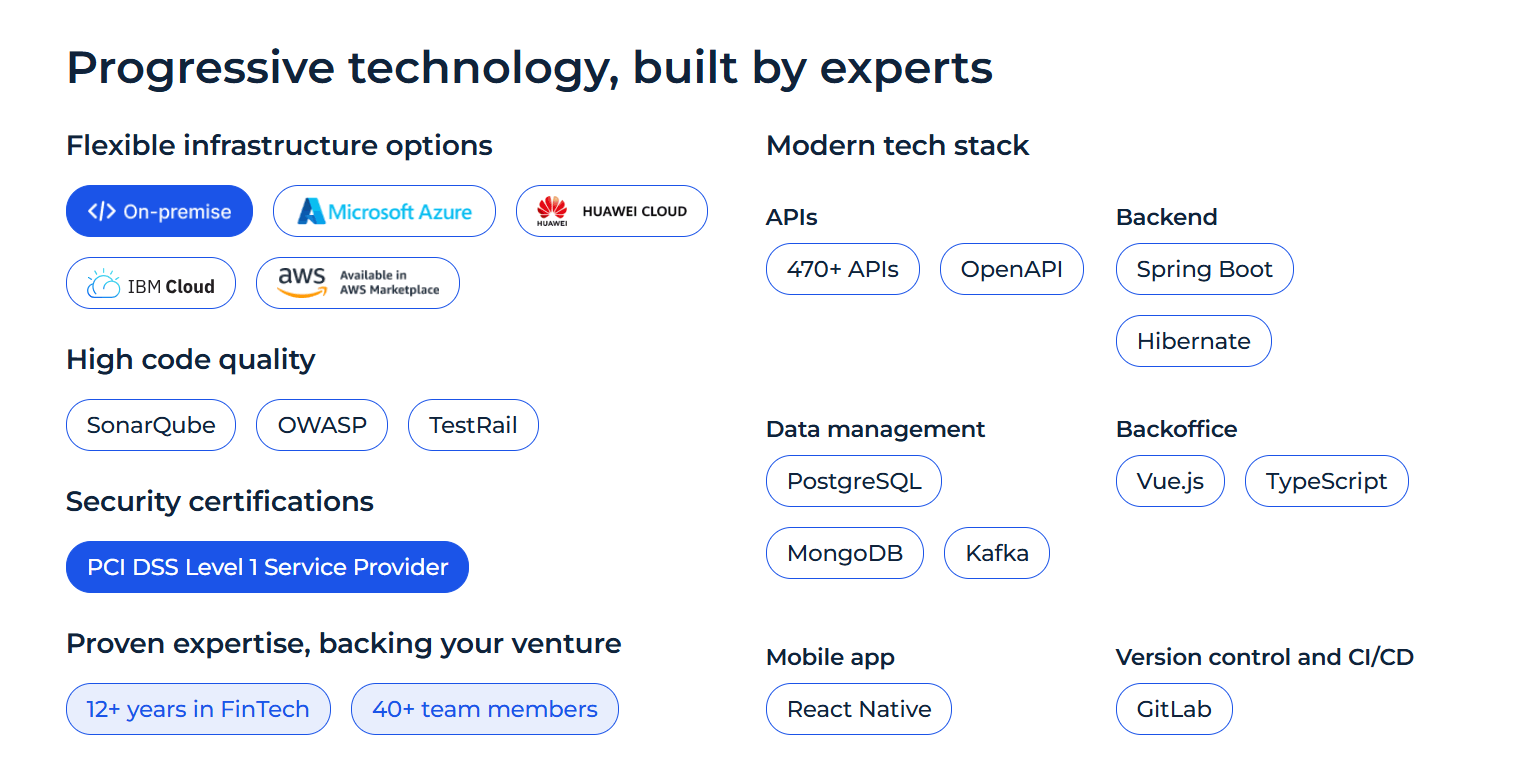Select the Huawei Cloud logo badge
Screen dimensions: 1529x762
pyautogui.click(x=612, y=211)
